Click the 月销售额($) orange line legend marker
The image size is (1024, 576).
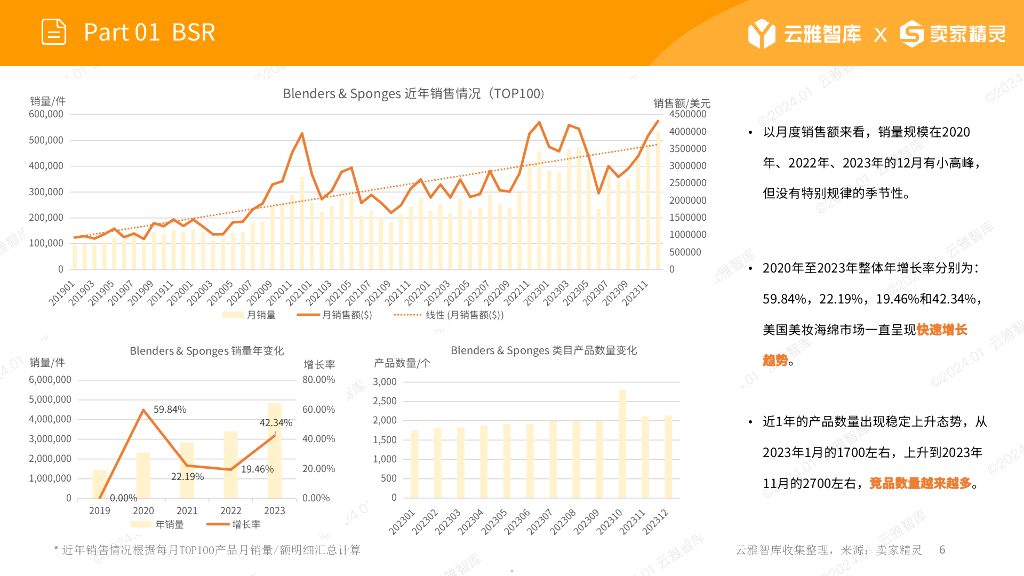tap(308, 315)
